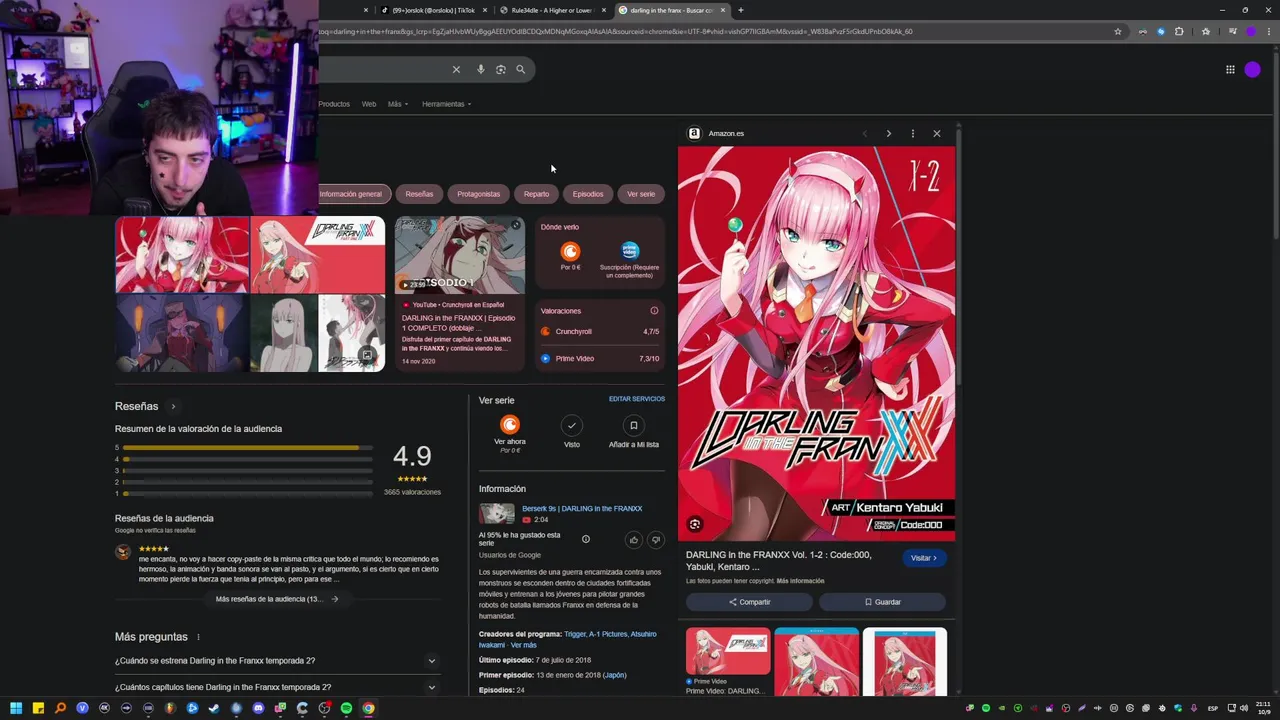Click the magnifier search button
Image resolution: width=1280 pixels, height=720 pixels.
(x=520, y=69)
